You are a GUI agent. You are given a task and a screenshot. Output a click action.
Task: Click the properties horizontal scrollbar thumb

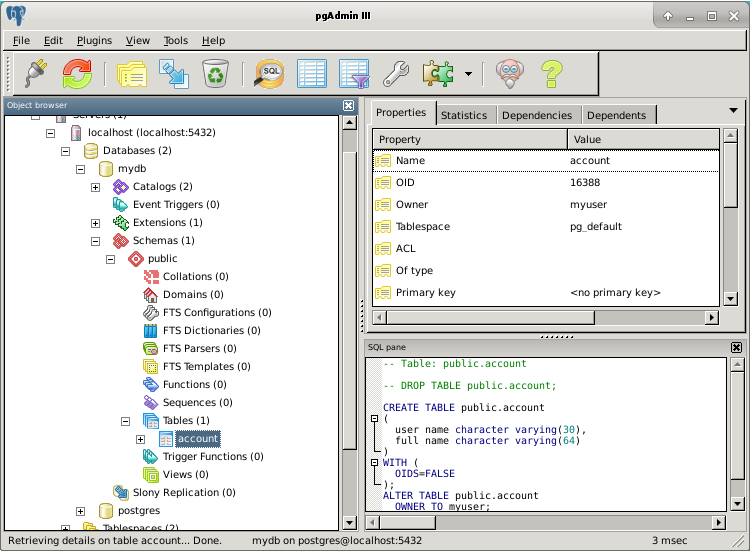tap(491, 318)
